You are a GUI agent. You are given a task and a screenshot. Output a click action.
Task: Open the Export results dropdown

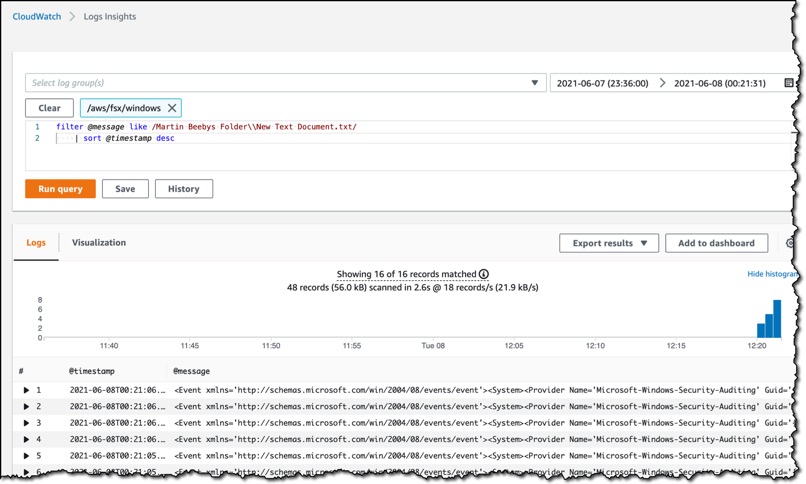pyautogui.click(x=609, y=243)
